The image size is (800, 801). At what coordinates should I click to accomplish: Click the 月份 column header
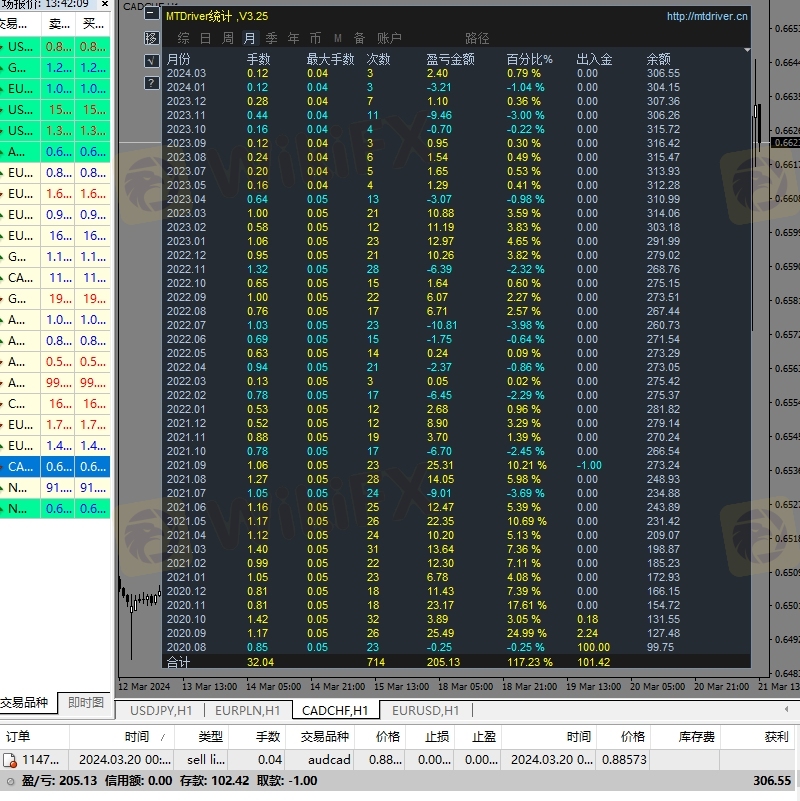(178, 59)
